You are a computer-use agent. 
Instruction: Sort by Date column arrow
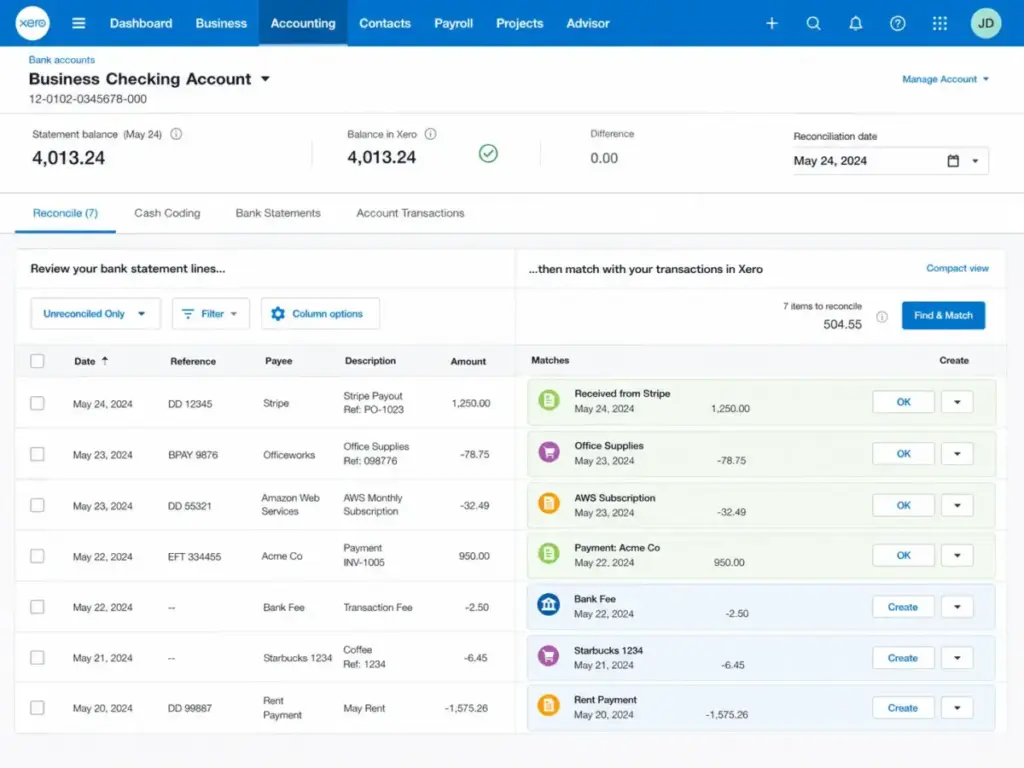(x=104, y=360)
